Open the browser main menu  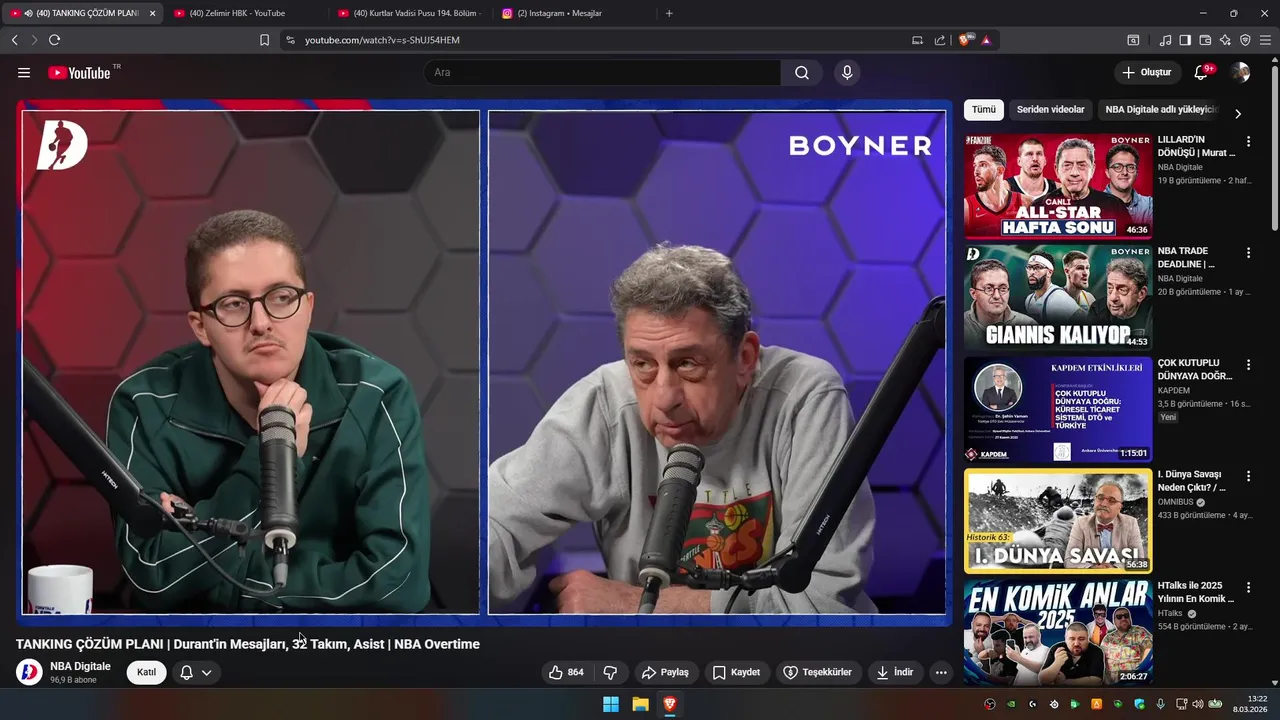coord(1265,40)
